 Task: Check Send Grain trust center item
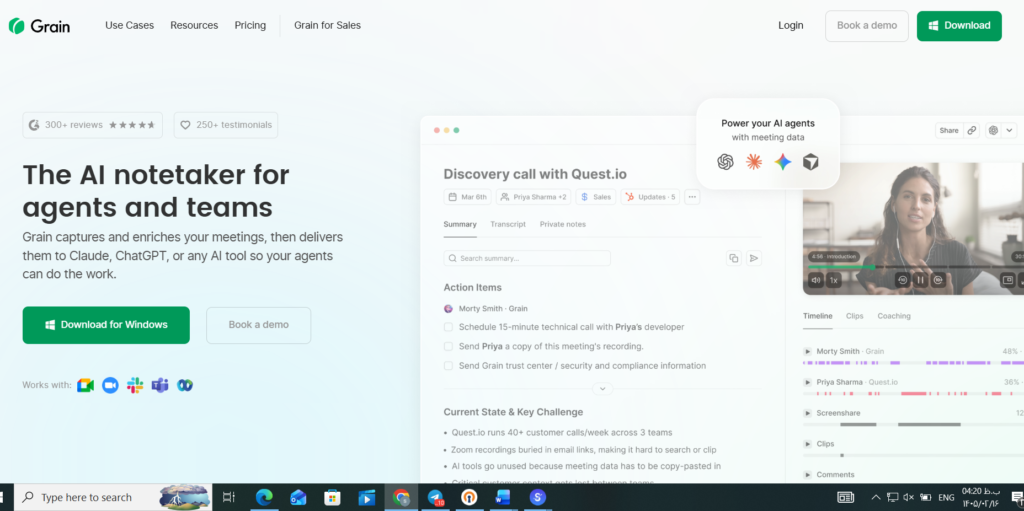tap(448, 366)
